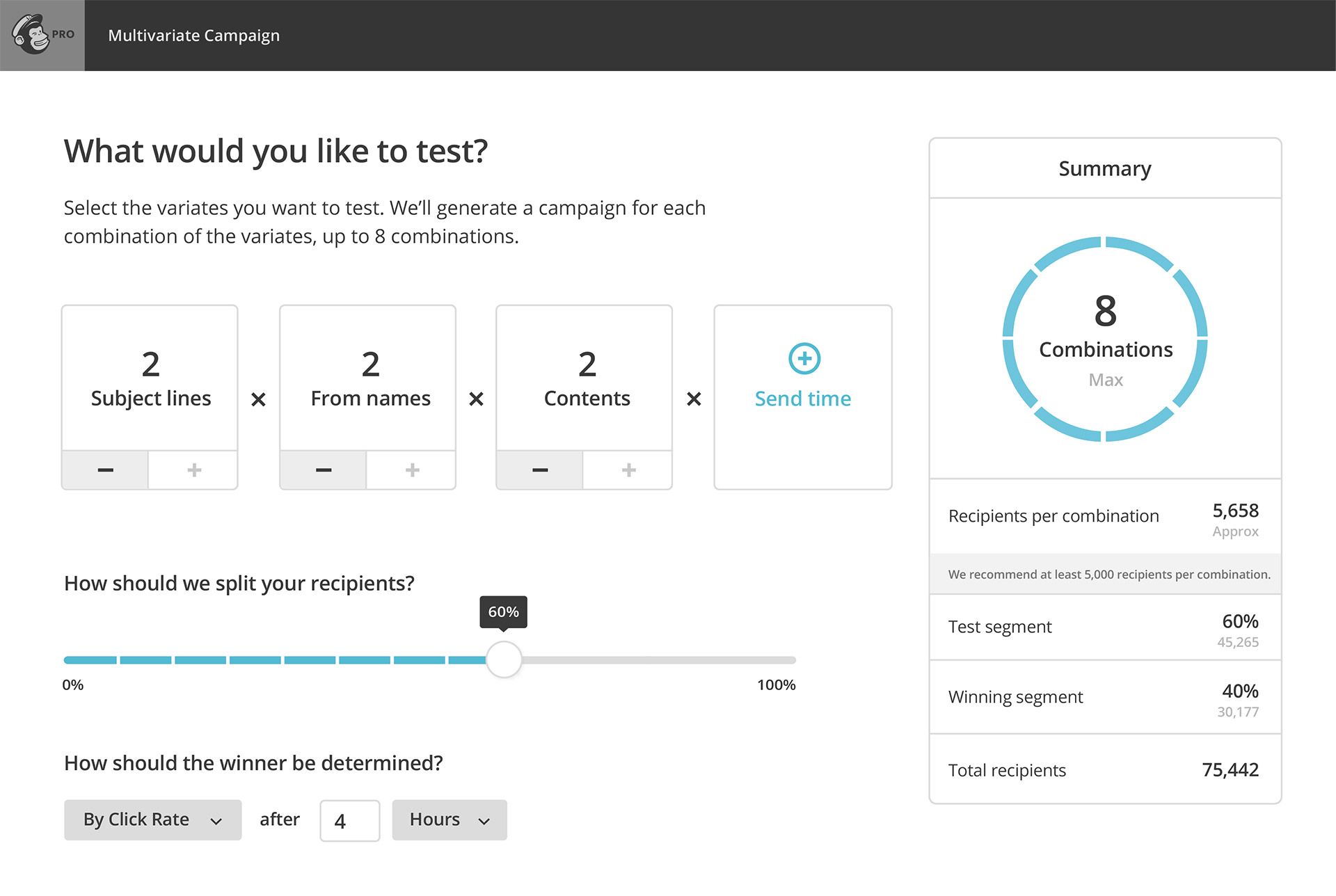Decrease the Subject lines count with minus
Screen dimensions: 1336x896
tap(105, 470)
